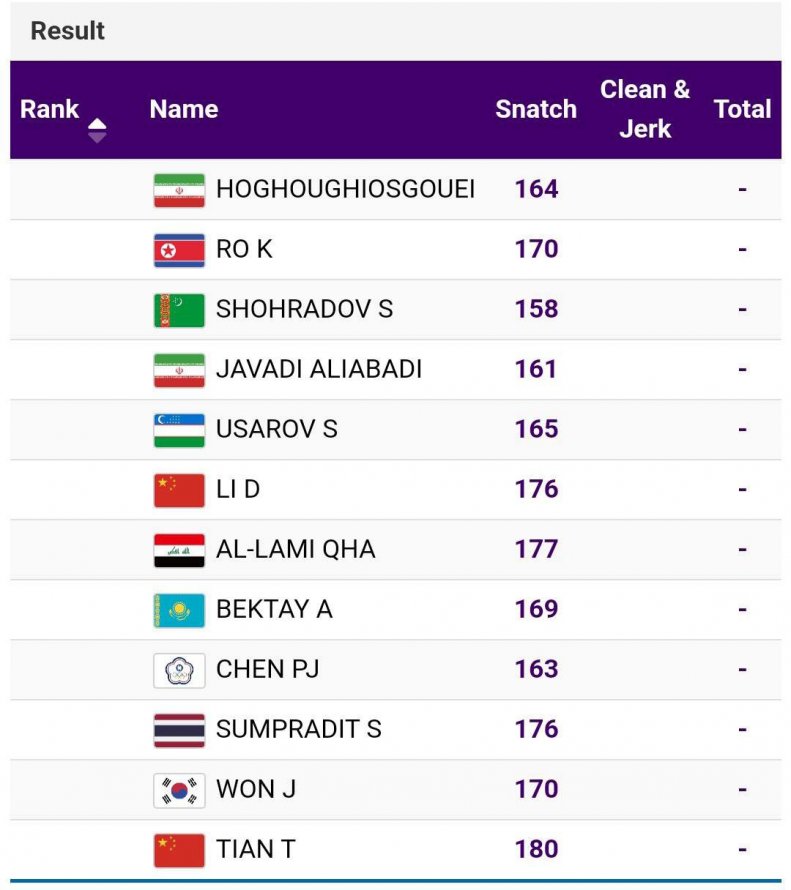Click the Snatch column header
The image size is (791, 890).
click(x=536, y=109)
